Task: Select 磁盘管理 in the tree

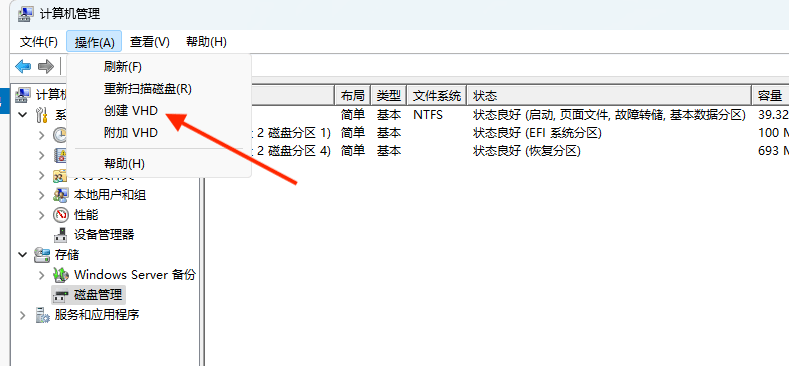Action: coord(98,295)
